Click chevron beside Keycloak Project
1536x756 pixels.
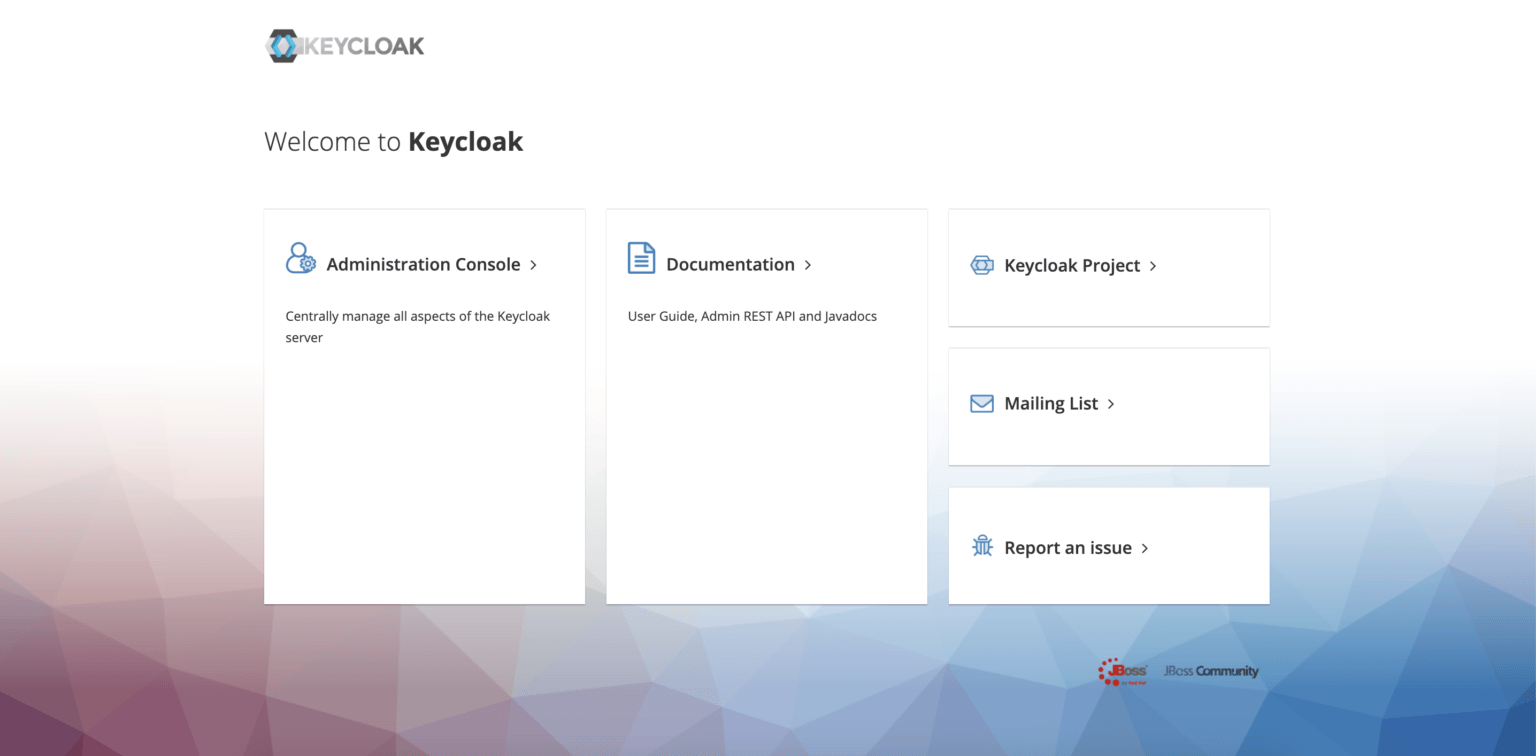click(1153, 266)
